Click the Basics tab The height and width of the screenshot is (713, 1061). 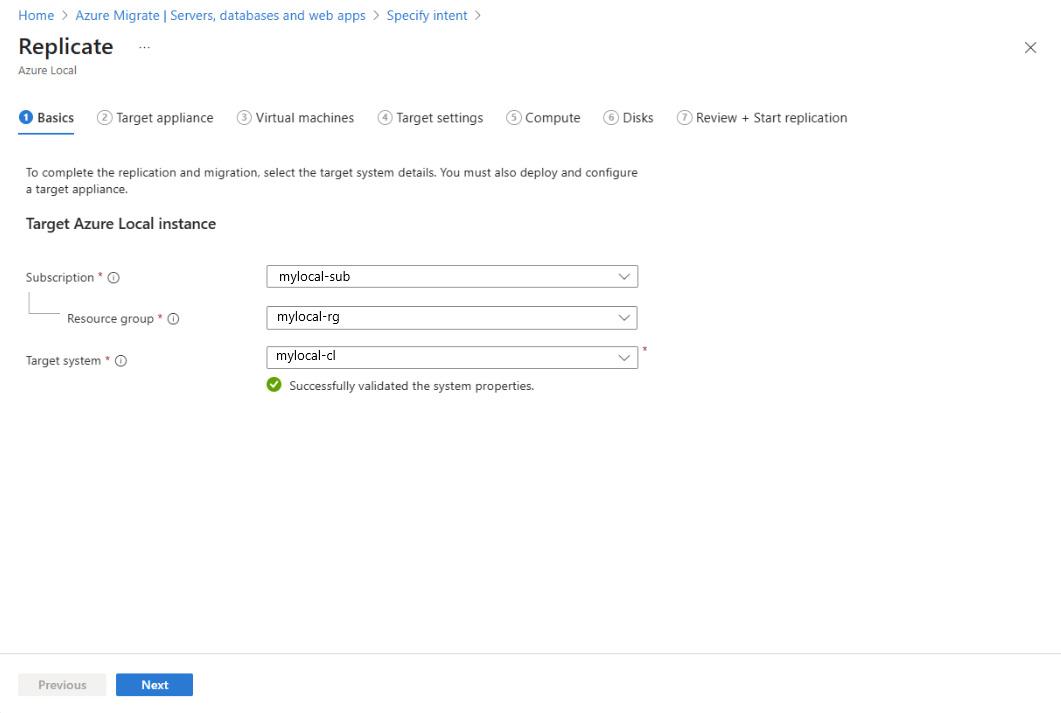point(46,117)
